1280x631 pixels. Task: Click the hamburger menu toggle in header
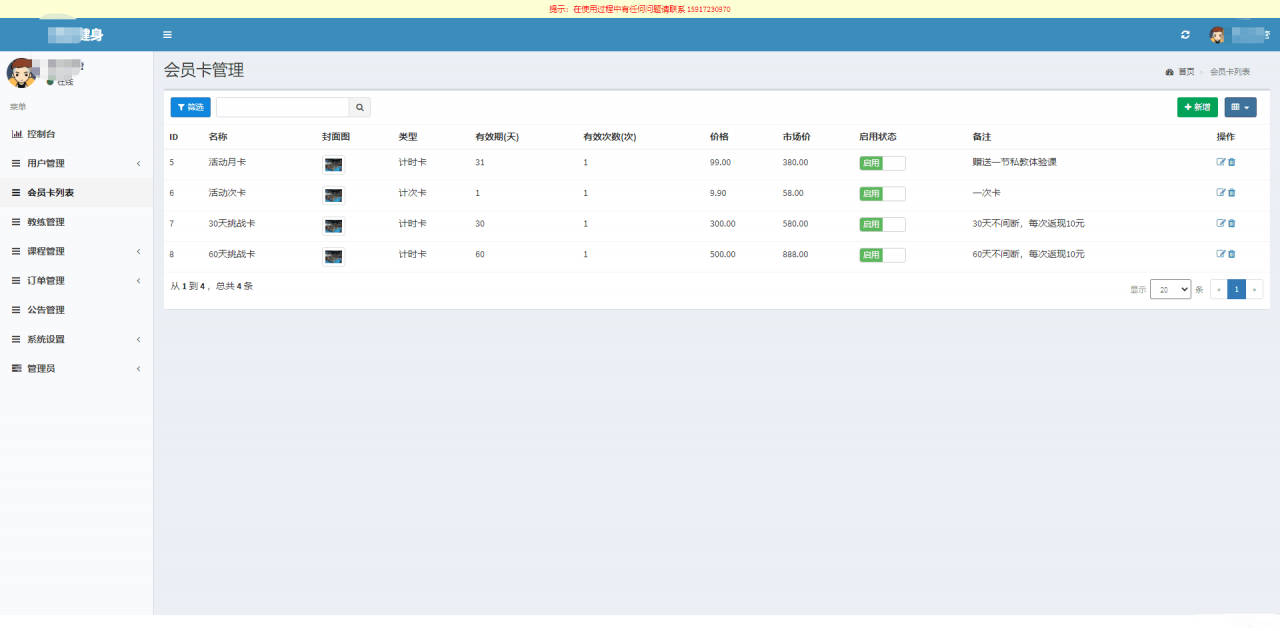[167, 35]
